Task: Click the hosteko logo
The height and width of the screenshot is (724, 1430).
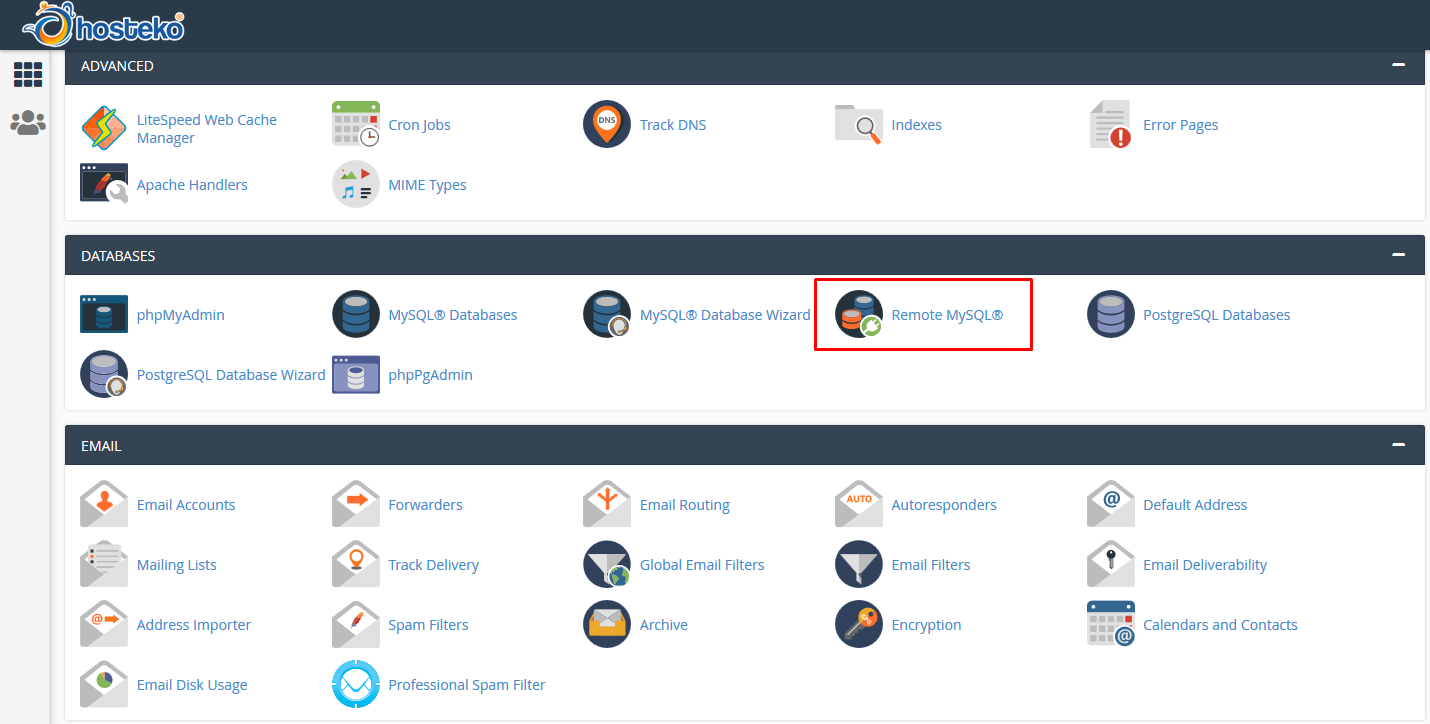Action: tap(100, 24)
